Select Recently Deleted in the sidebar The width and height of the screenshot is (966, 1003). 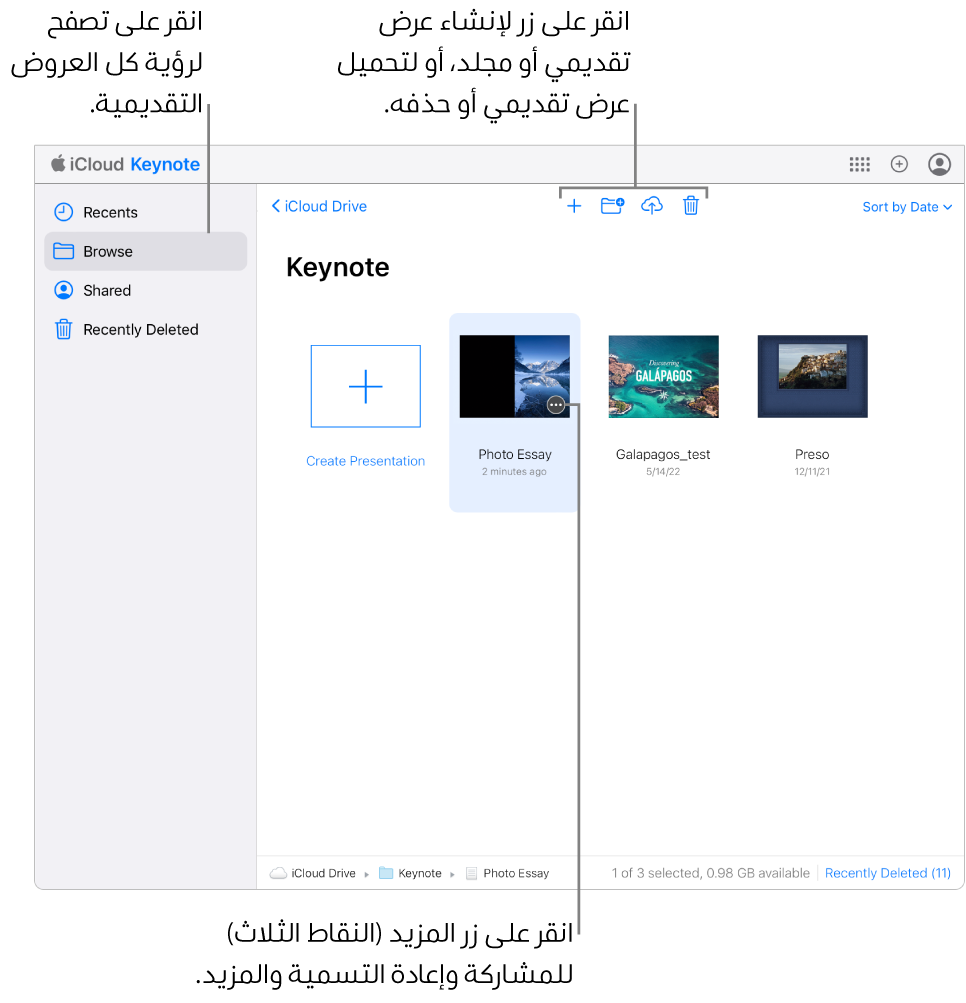[x=145, y=329]
